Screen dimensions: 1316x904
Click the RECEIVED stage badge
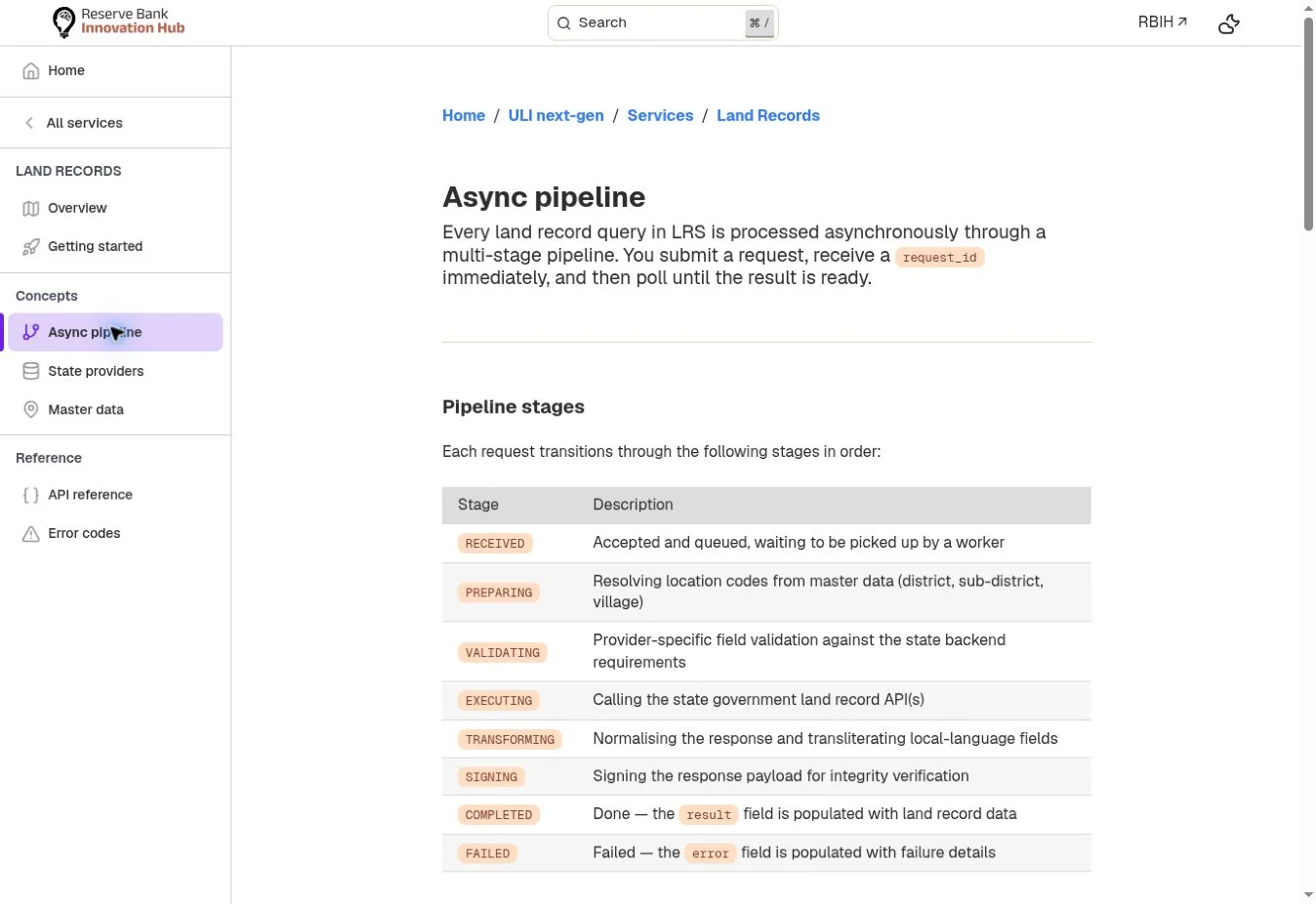[x=495, y=544]
